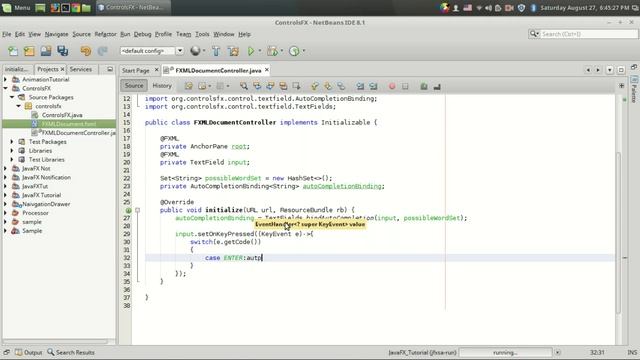The image size is (640, 360).
Task: Click Stop Macro Recording square icon
Action: [405, 86]
